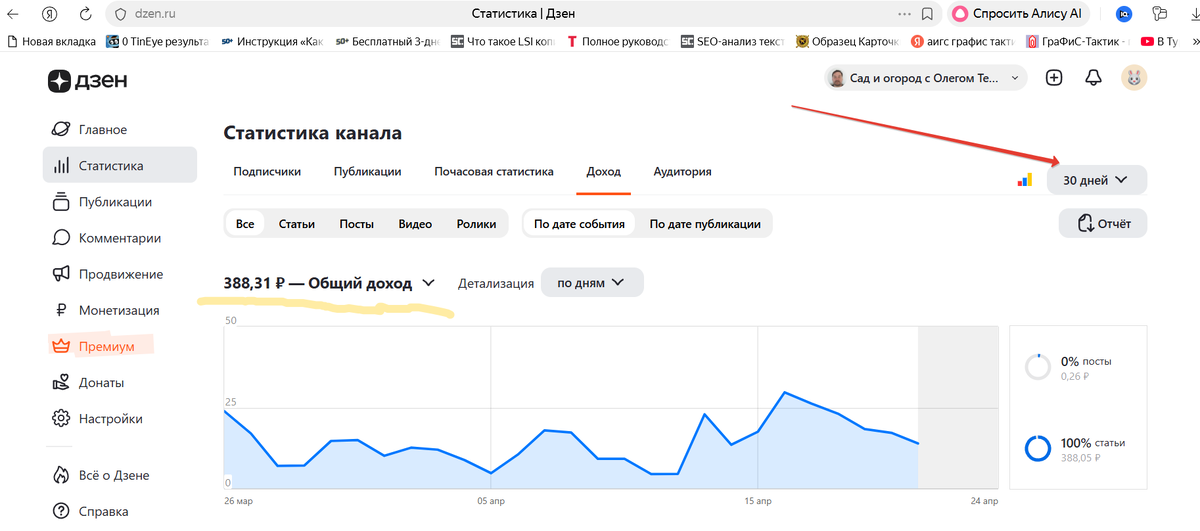This screenshot has width=1200, height=531.
Task: Open the channel name selector dropdown
Action: coord(925,78)
